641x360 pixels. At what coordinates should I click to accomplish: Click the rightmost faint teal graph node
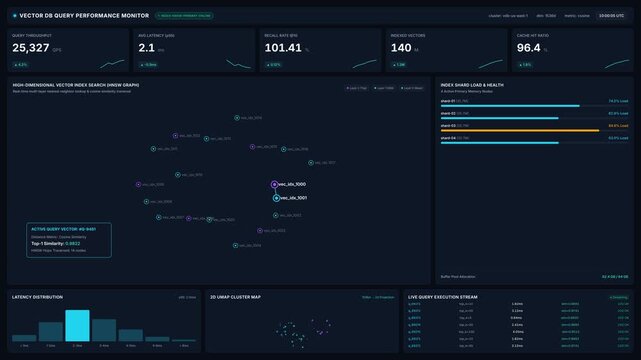311,163
